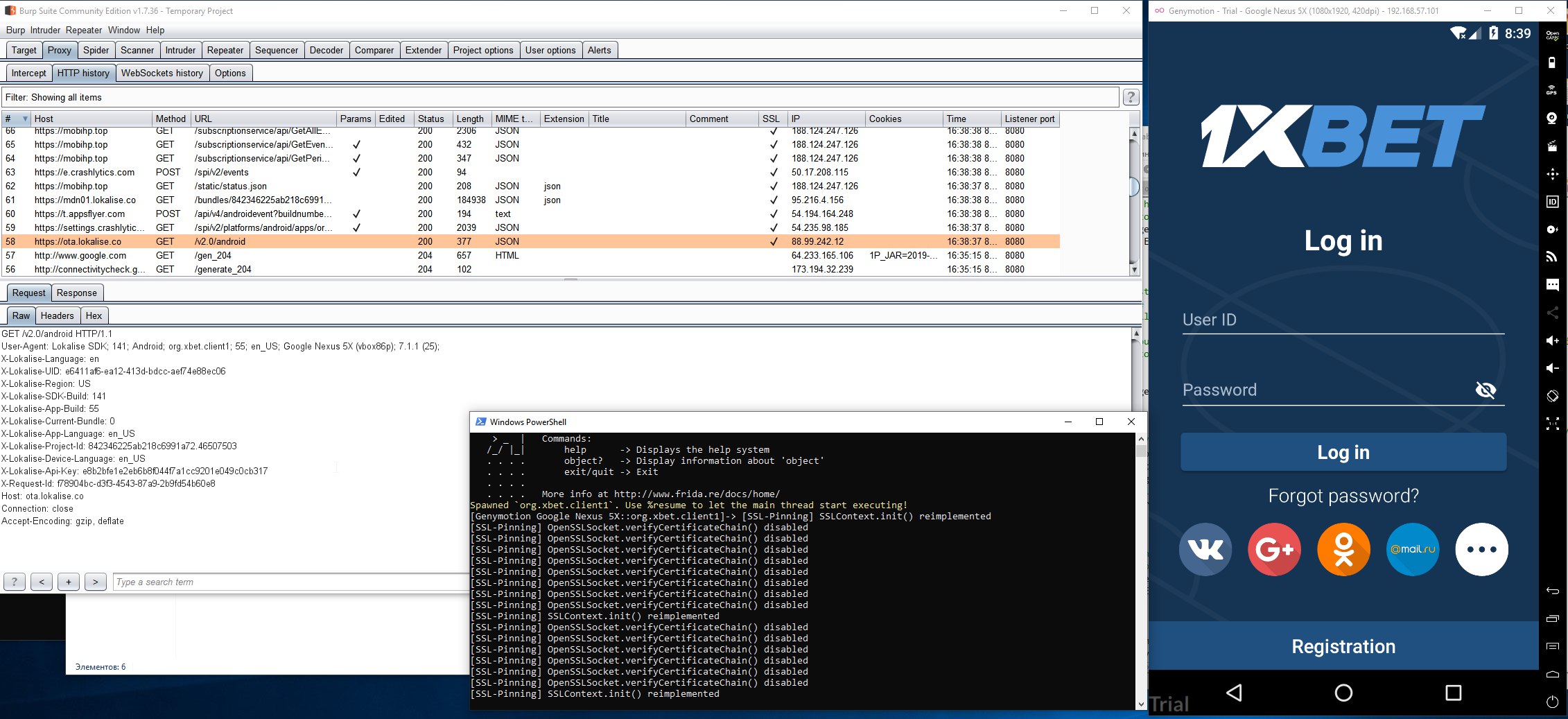Screen dimensions: 1568x719
Task: Tap Android back navigation triangle
Action: point(1234,693)
